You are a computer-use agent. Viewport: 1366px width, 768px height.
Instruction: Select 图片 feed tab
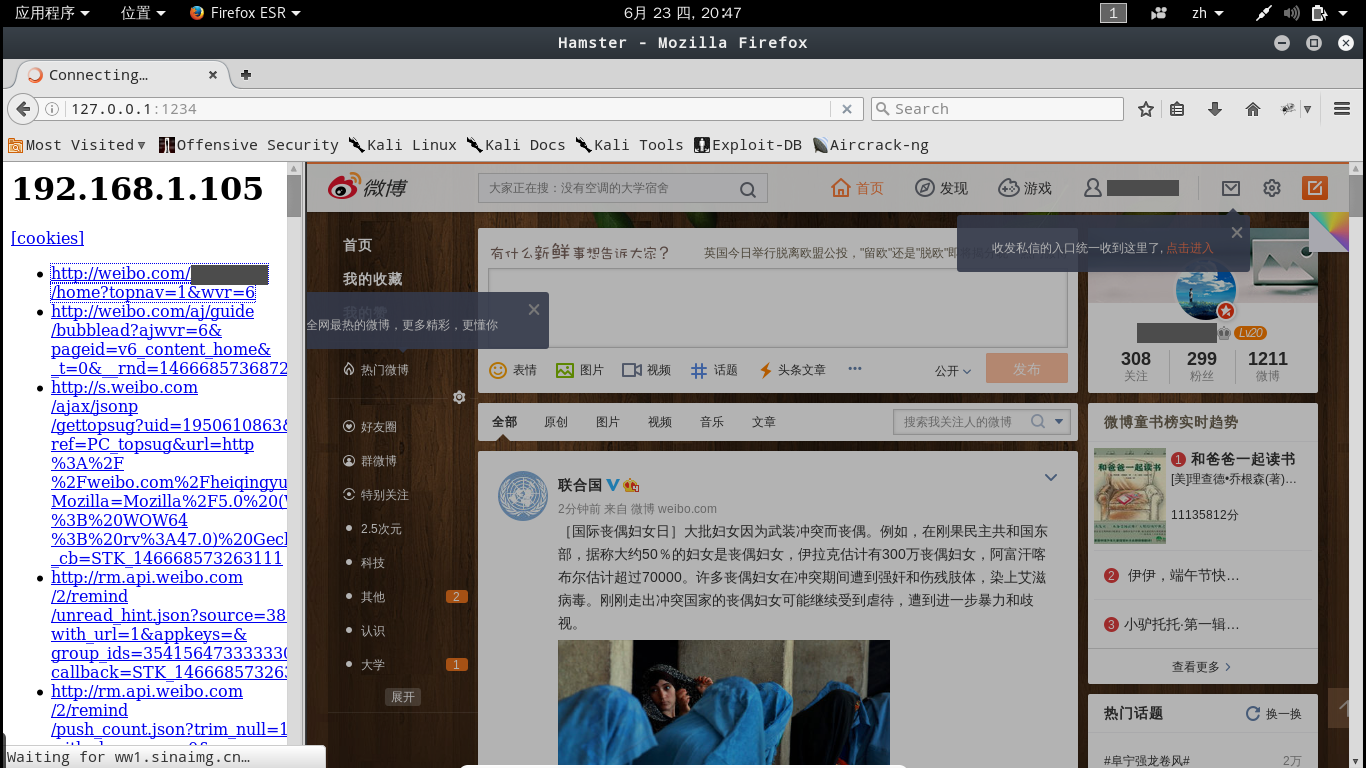coord(608,422)
